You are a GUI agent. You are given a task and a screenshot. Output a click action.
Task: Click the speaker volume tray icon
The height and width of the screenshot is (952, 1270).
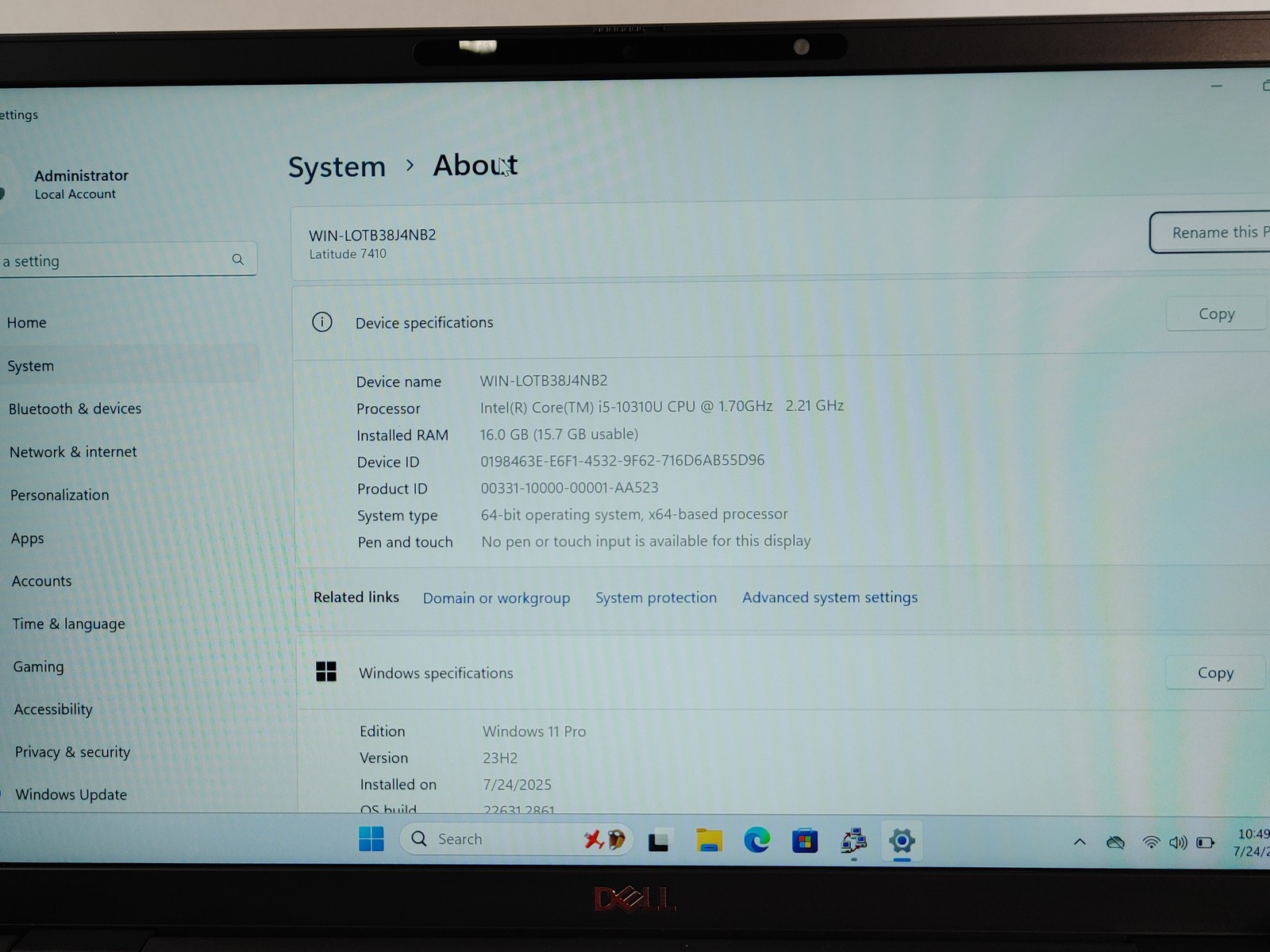point(1178,843)
